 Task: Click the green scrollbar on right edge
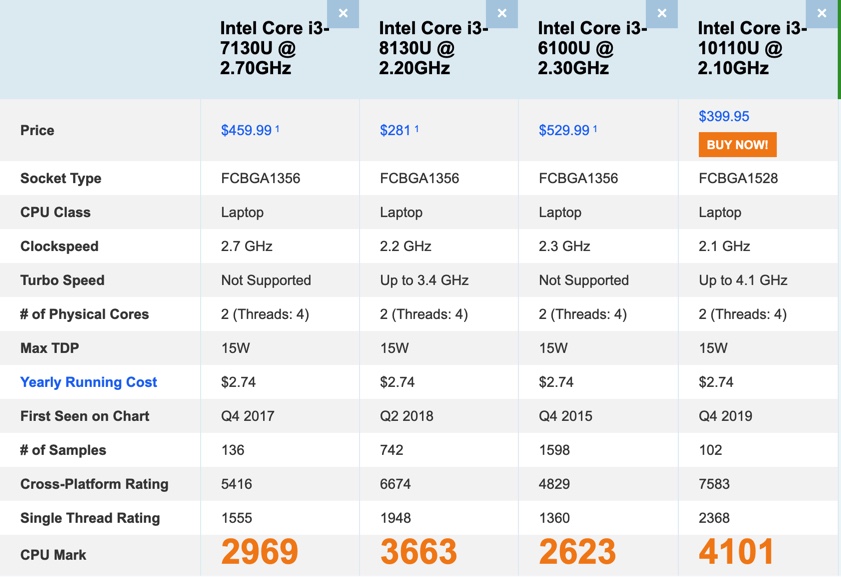tap(838, 50)
